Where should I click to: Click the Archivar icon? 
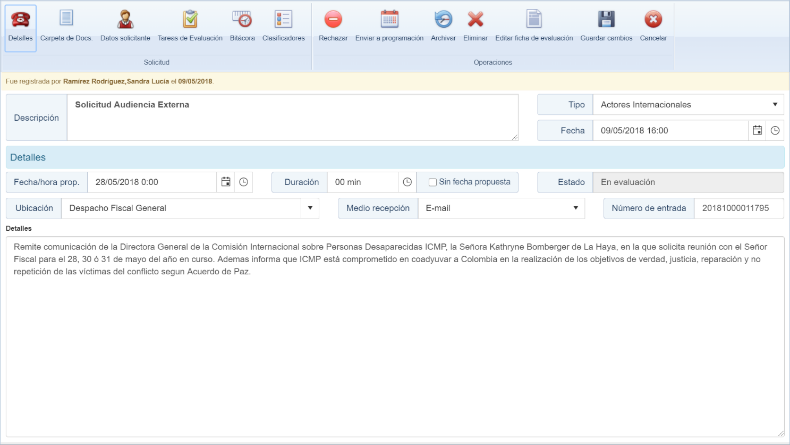click(x=443, y=19)
